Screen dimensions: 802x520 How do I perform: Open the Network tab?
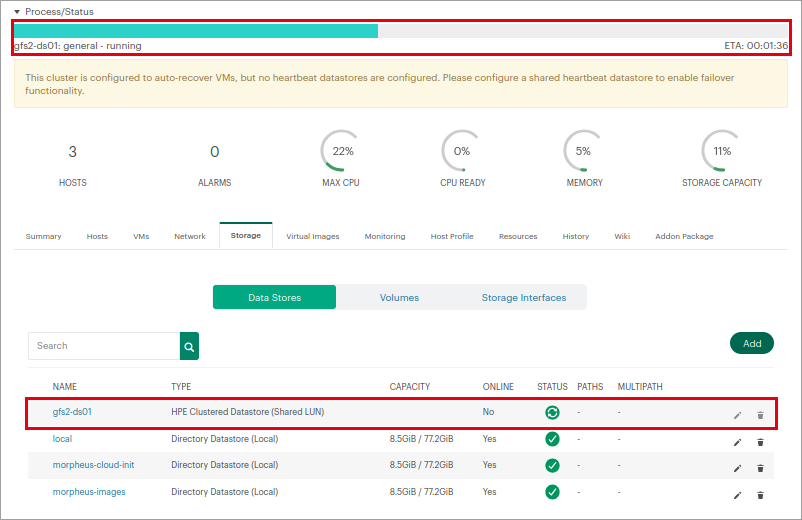(190, 236)
